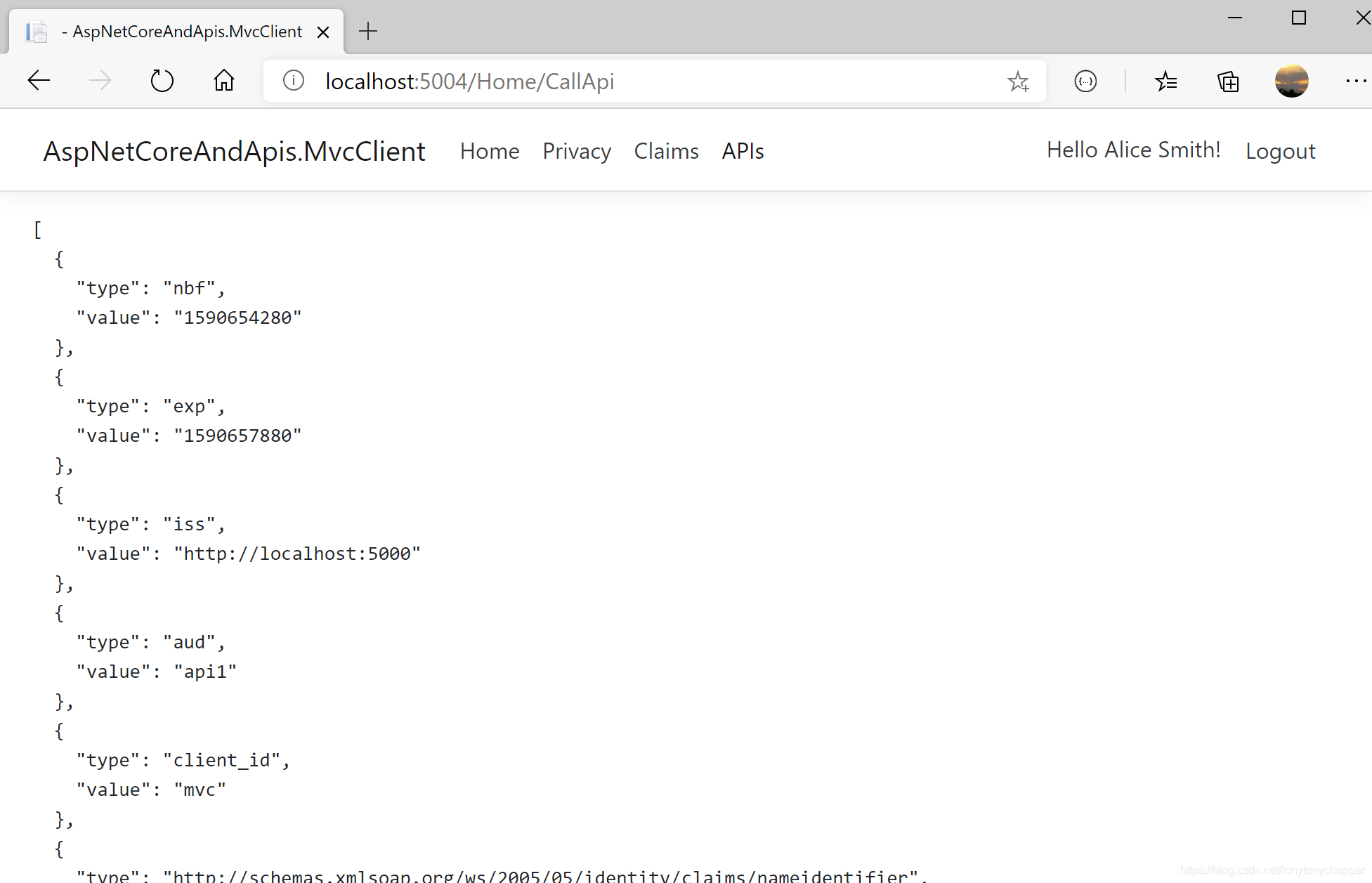Add this page to favorites
The height and width of the screenshot is (883, 1372).
[1018, 81]
